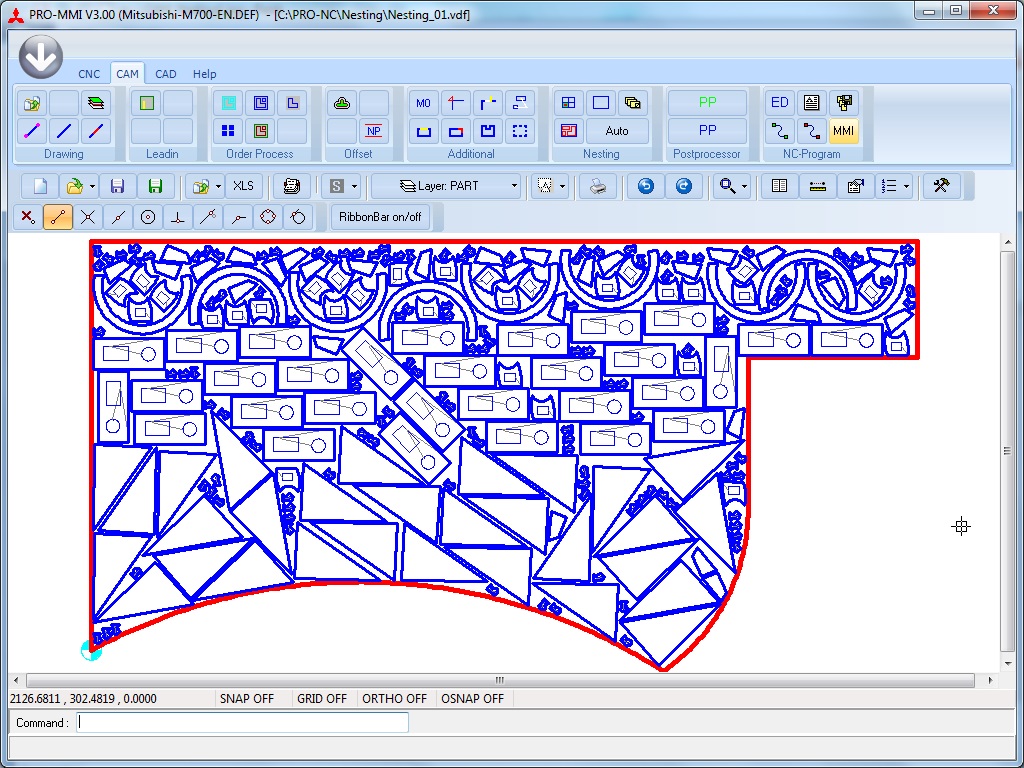Click inside the Command input field
The width and height of the screenshot is (1024, 768).
click(242, 723)
